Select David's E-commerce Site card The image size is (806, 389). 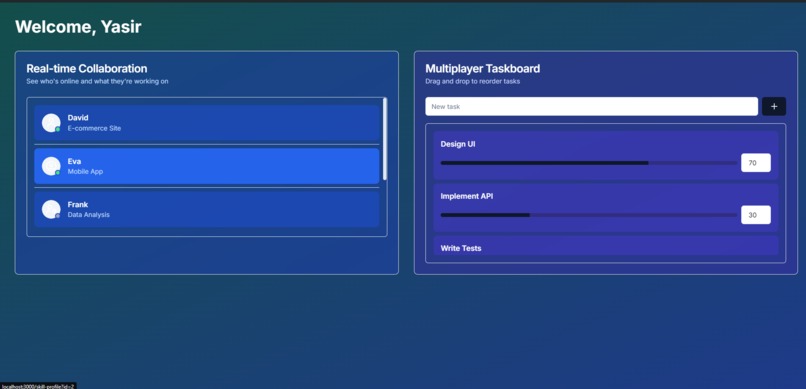pyautogui.click(x=207, y=123)
